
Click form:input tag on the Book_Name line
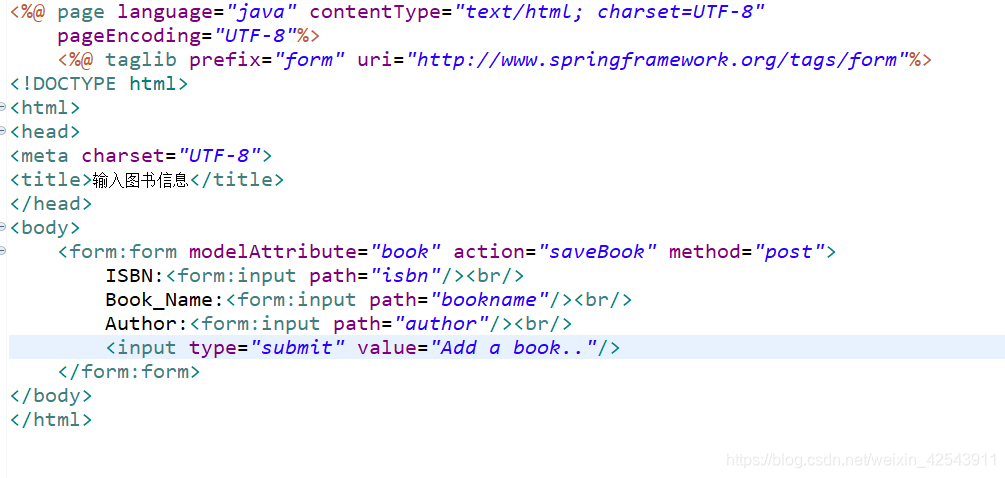[291, 300]
